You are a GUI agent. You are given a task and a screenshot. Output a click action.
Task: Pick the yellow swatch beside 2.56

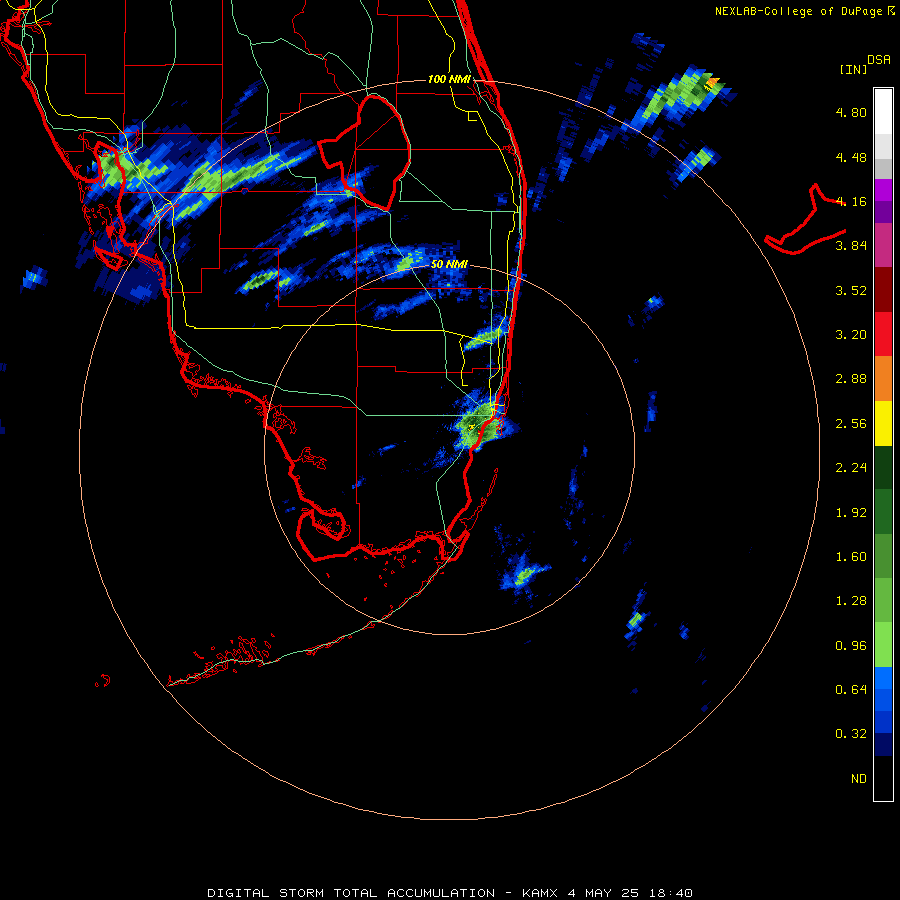click(883, 423)
